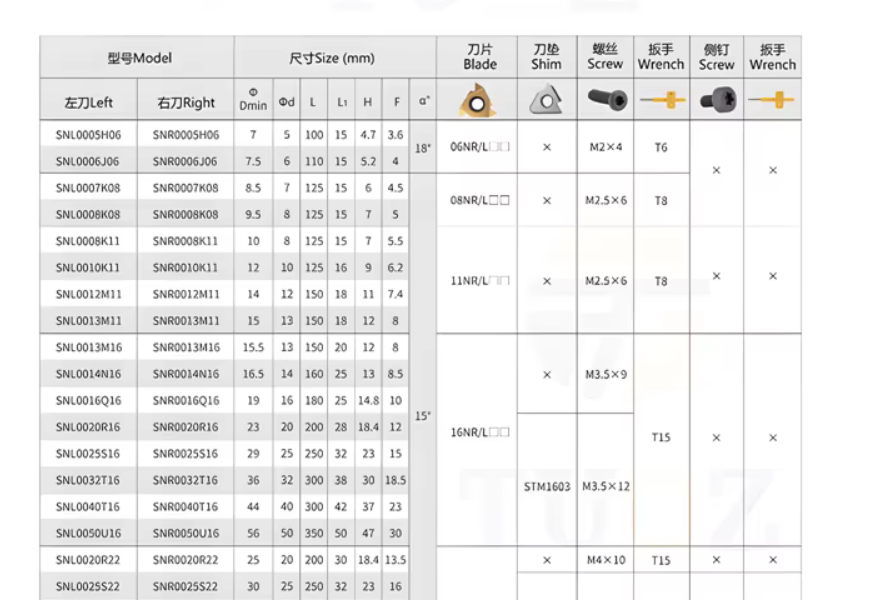Select right model SNR0010K11
The image size is (886, 600).
pos(185,267)
